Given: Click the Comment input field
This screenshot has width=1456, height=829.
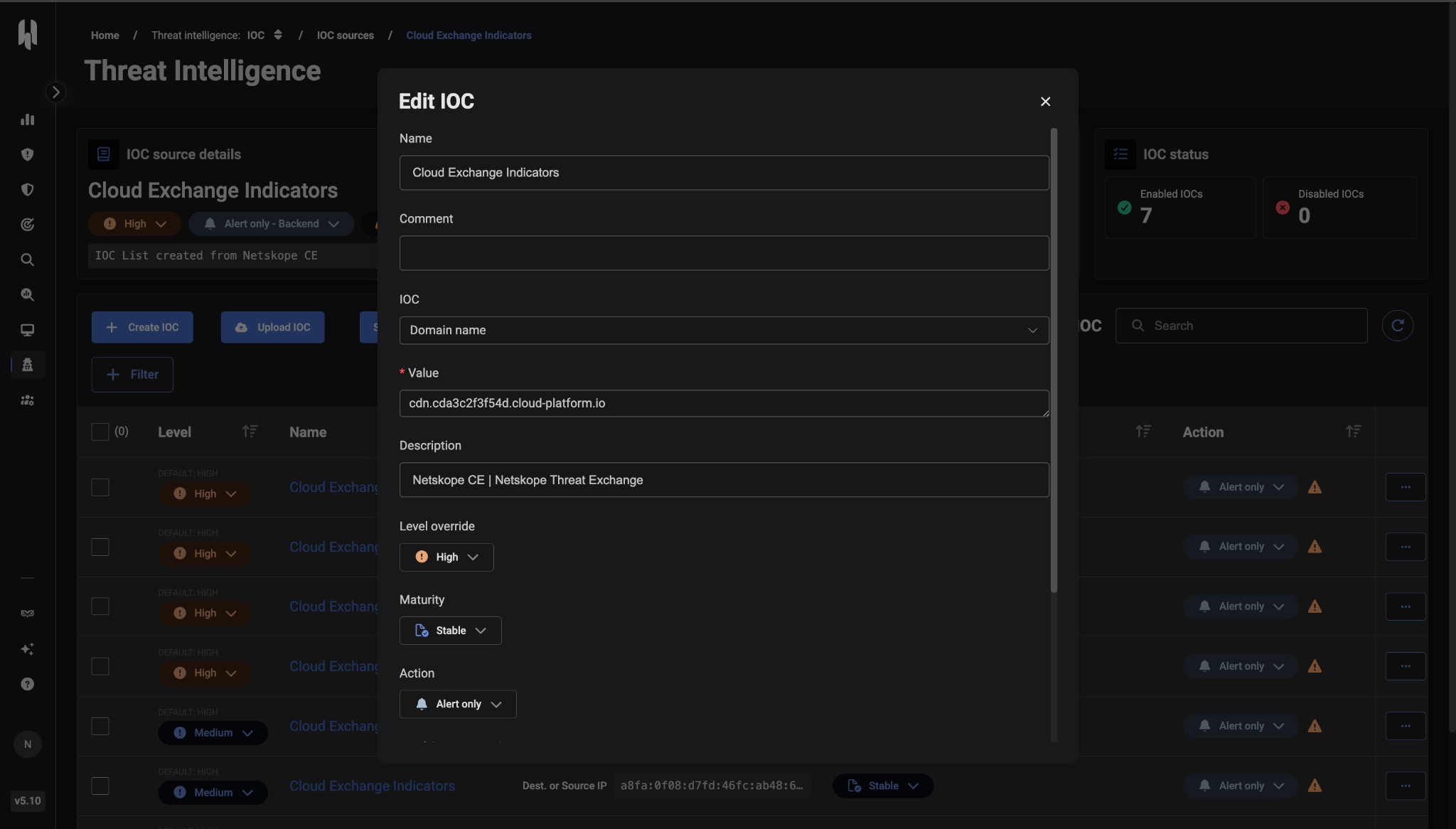Looking at the screenshot, I should click(724, 253).
